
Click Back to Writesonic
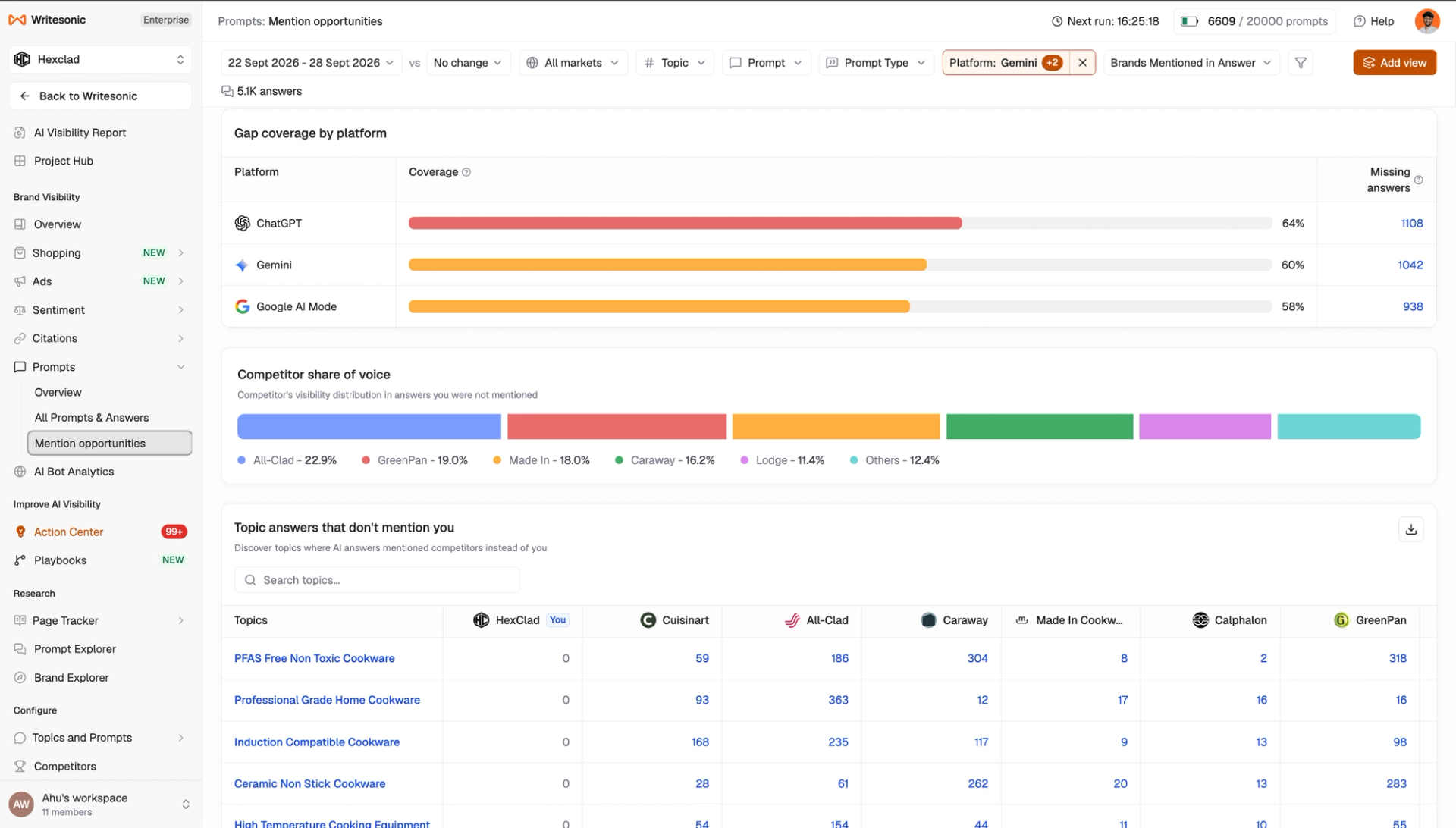click(x=100, y=96)
